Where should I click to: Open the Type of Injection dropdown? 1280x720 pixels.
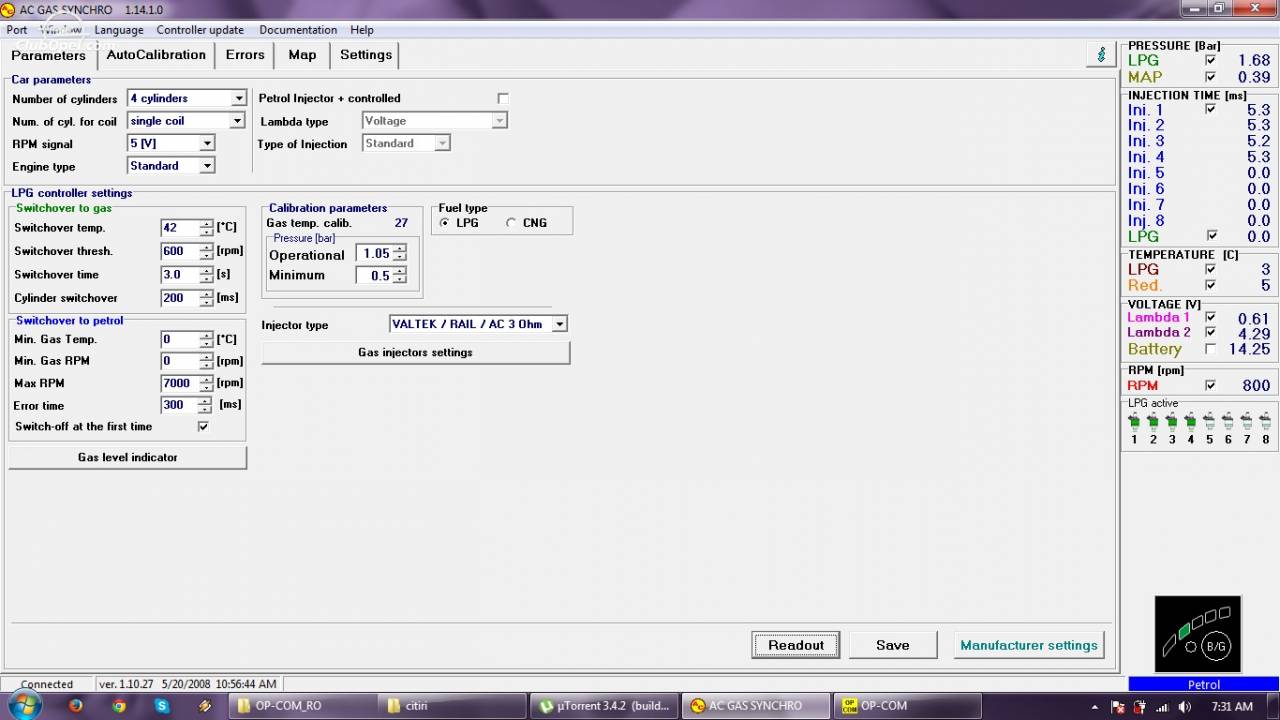(x=442, y=143)
